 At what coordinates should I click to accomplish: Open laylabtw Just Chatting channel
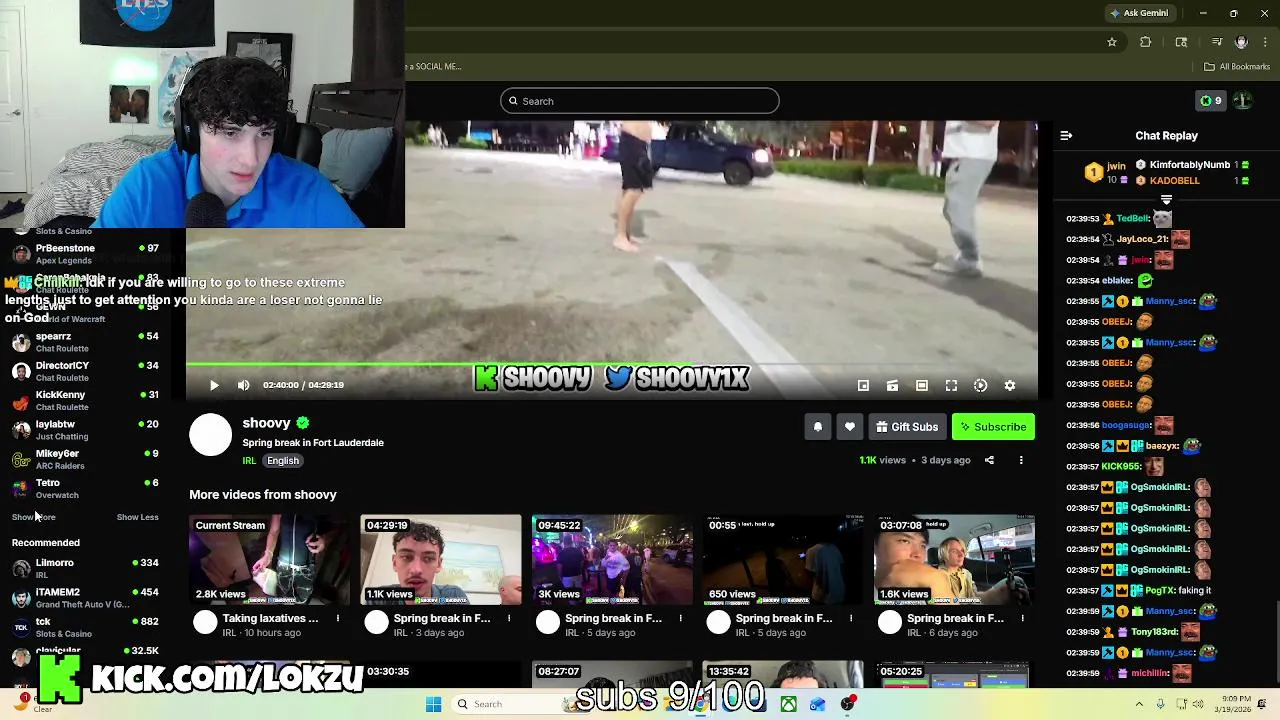coord(85,430)
